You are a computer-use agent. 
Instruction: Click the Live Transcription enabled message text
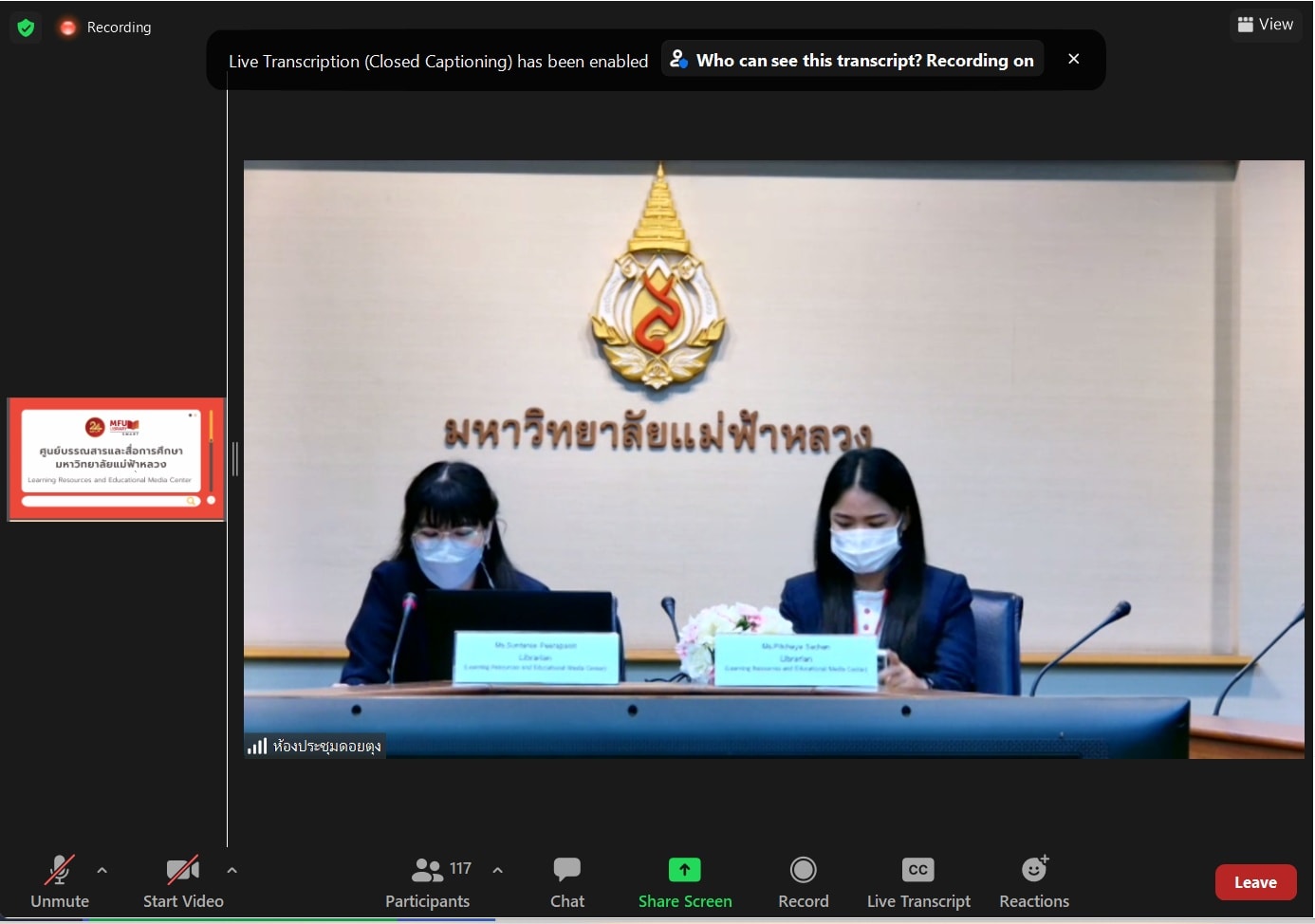pos(438,62)
